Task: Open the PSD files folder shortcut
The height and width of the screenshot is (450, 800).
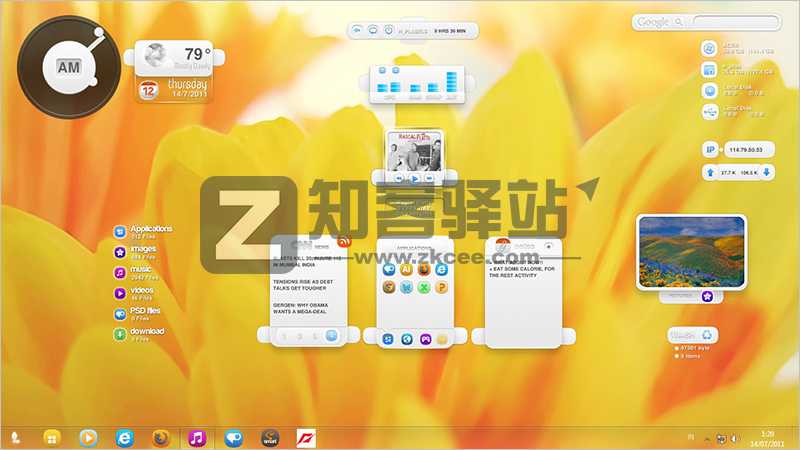Action: [x=137, y=313]
